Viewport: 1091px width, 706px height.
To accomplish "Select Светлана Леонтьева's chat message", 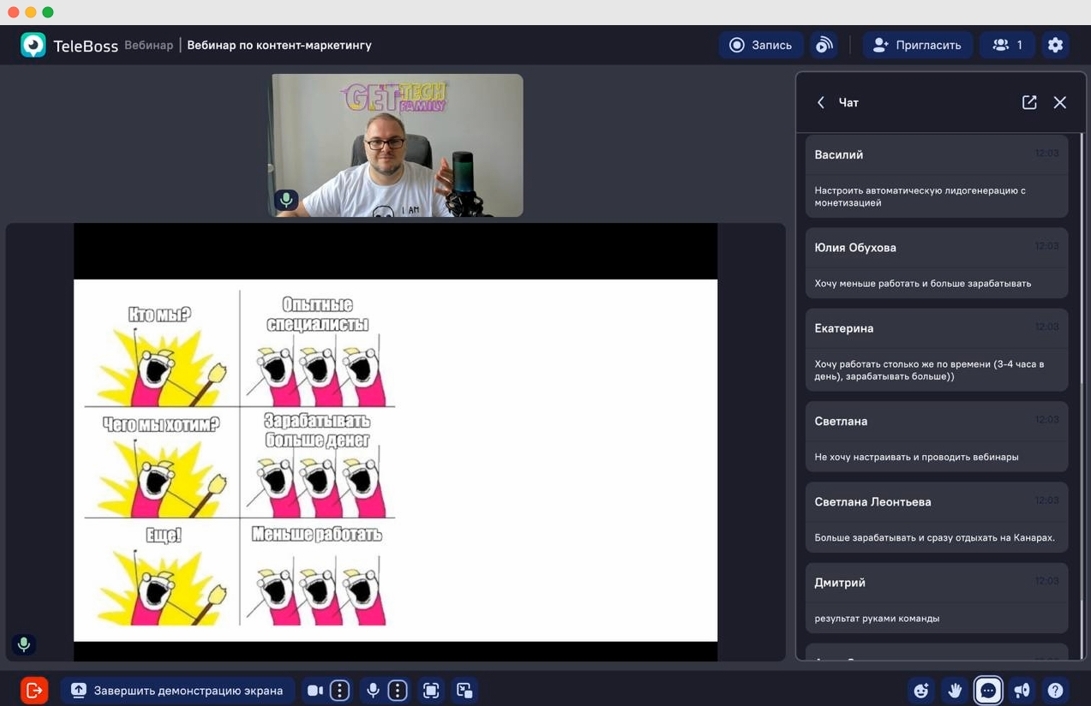I will point(937,518).
